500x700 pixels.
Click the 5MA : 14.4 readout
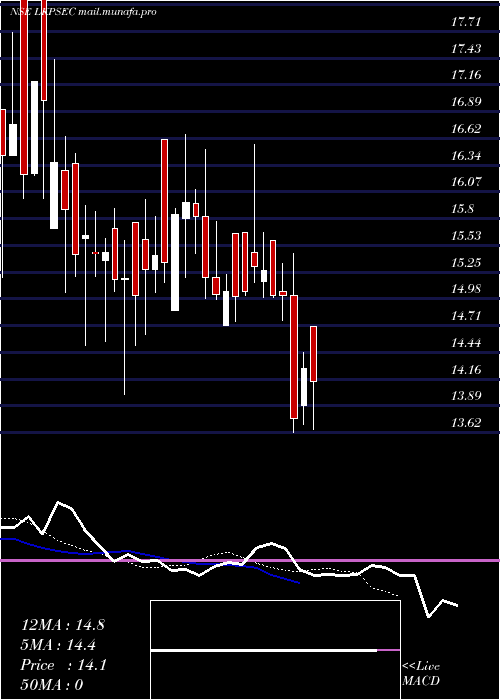pos(59,645)
